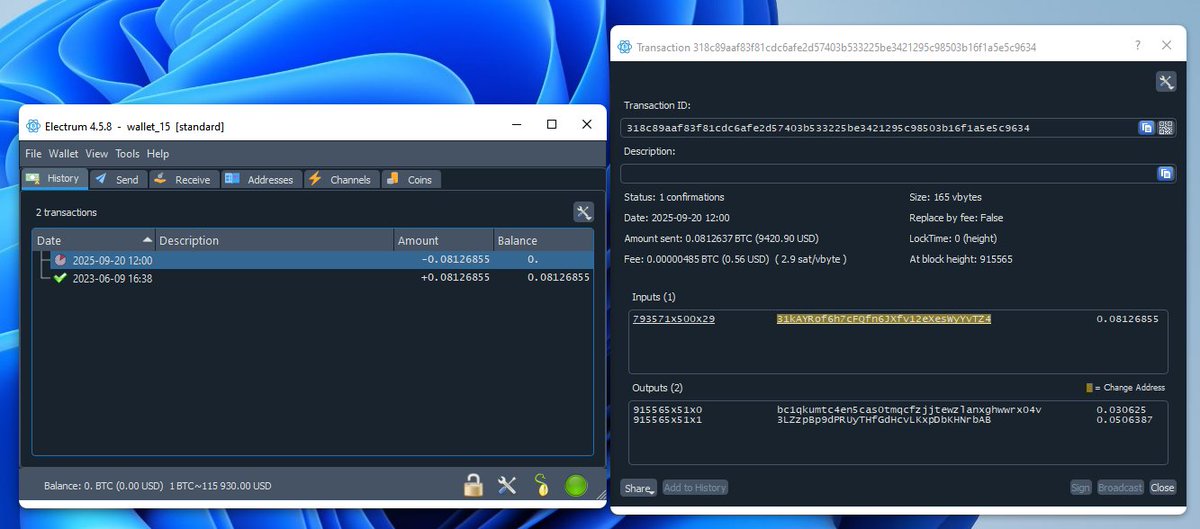Open the Tools menu
Screen dimensions: 1200x529
(127, 154)
